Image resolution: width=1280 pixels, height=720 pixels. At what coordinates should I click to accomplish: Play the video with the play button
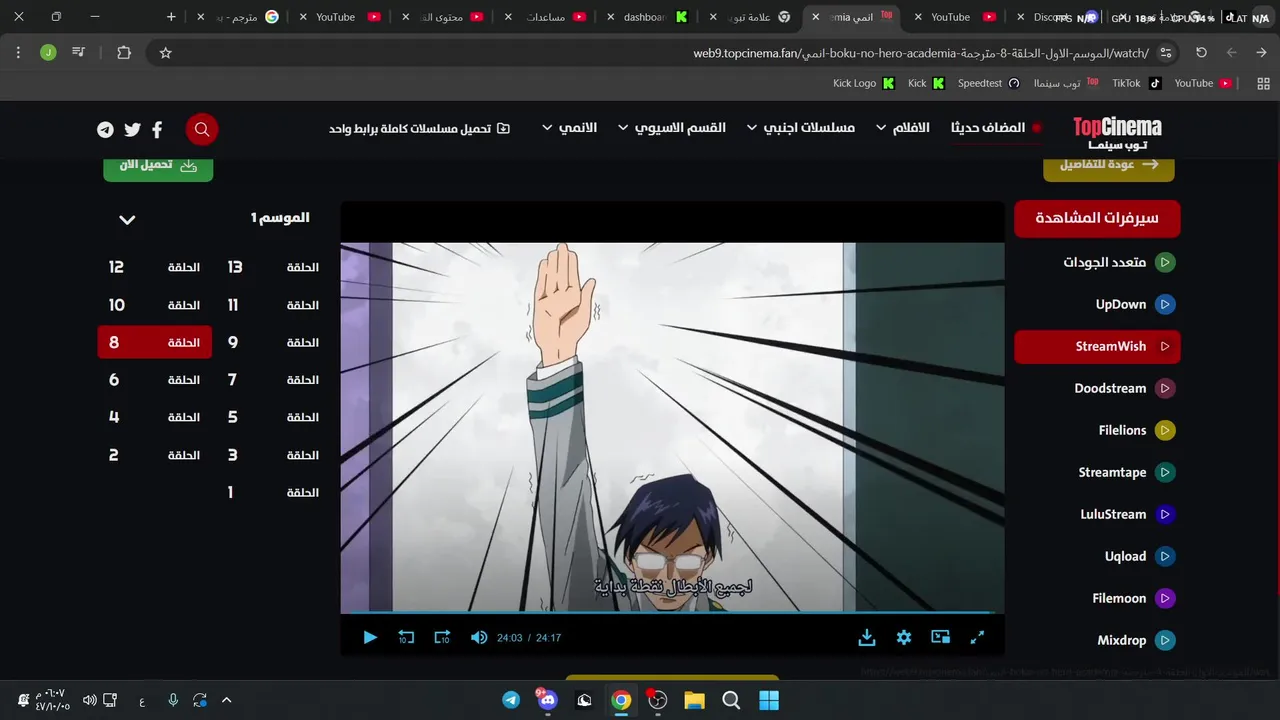[x=370, y=637]
